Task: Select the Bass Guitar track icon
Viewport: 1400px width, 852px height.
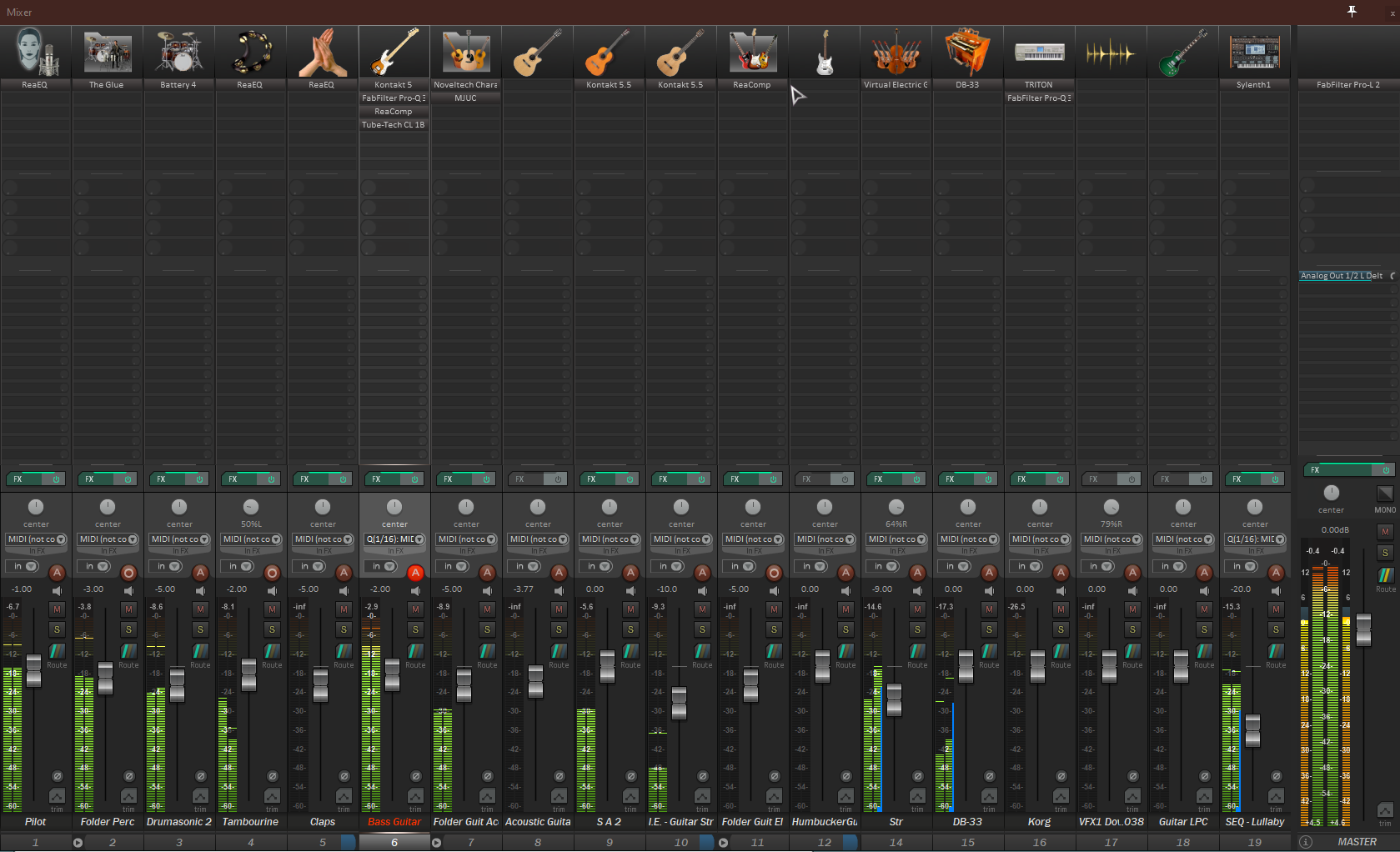Action: coord(394,53)
